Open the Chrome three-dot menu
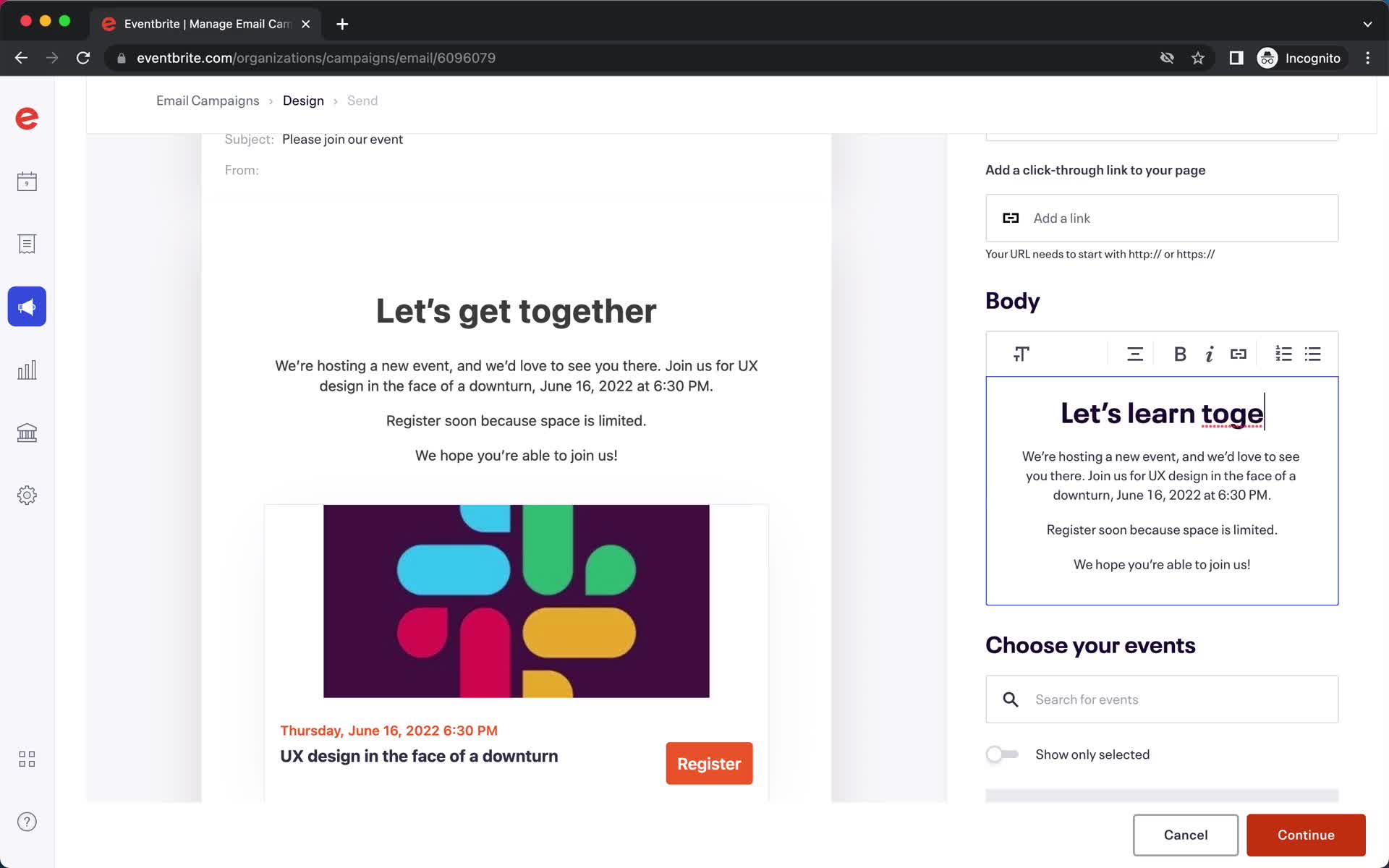This screenshot has width=1389, height=868. tap(1367, 58)
